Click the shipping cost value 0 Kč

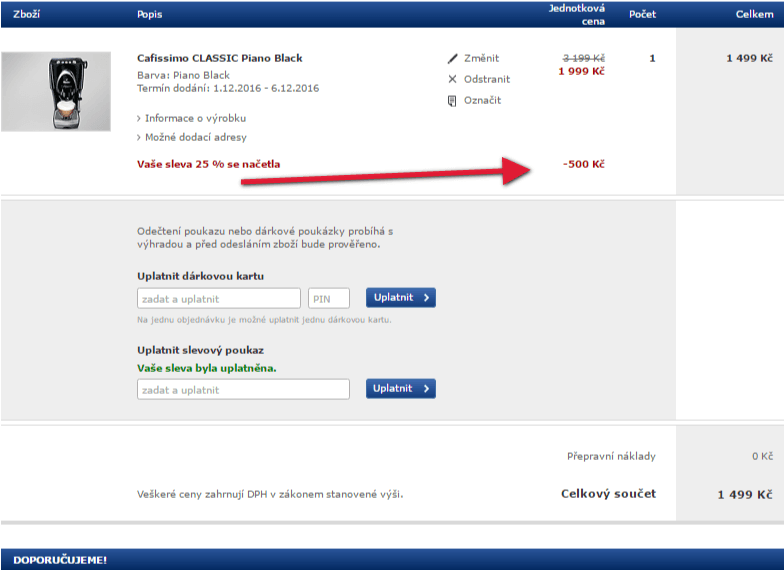[x=762, y=456]
